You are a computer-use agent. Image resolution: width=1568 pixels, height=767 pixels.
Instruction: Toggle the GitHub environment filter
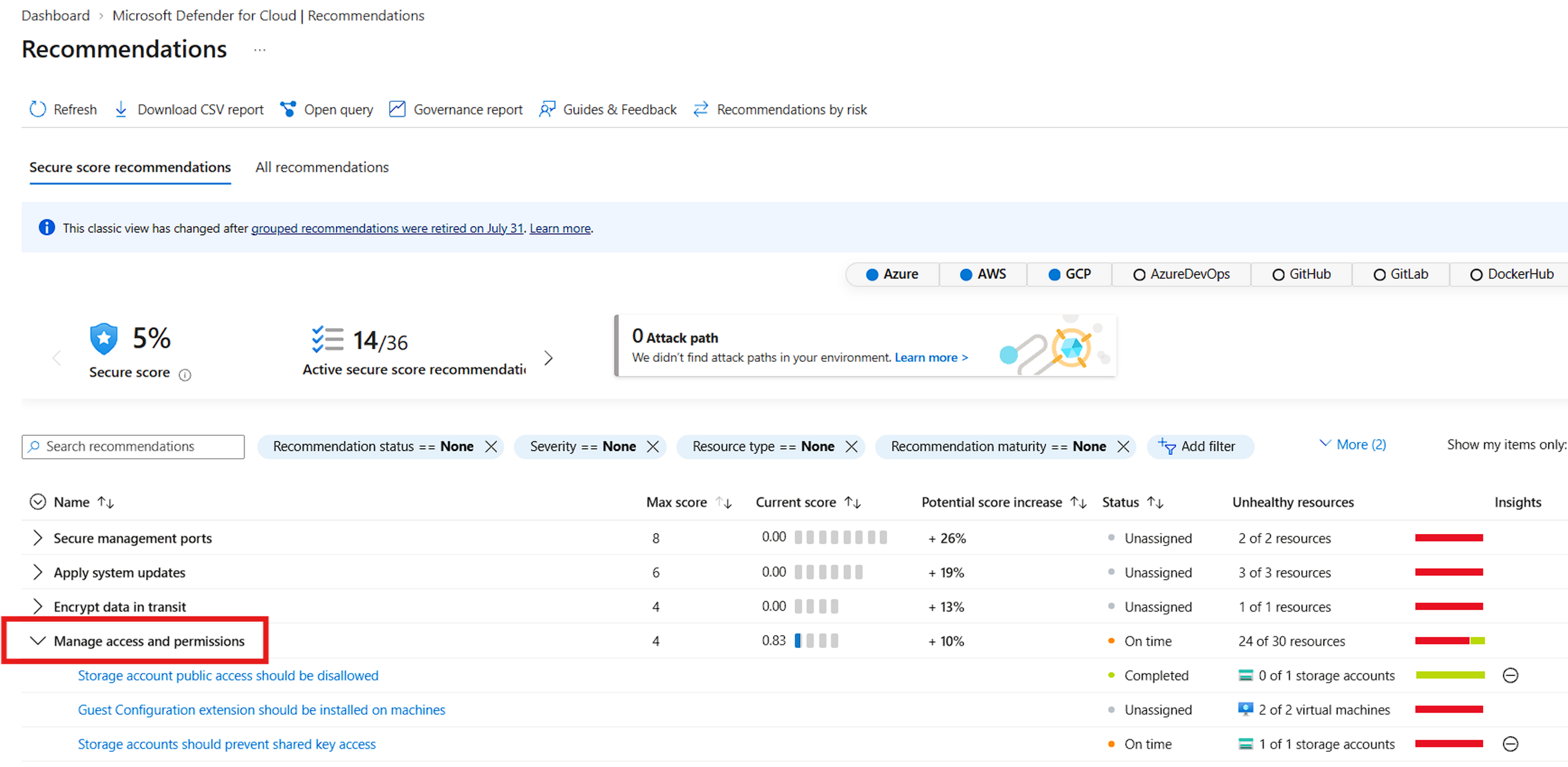coord(1301,274)
